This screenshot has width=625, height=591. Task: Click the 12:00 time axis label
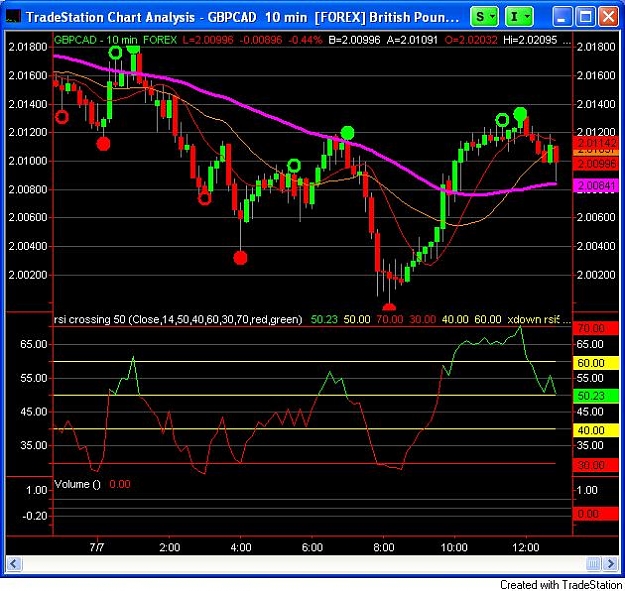pyautogui.click(x=526, y=547)
